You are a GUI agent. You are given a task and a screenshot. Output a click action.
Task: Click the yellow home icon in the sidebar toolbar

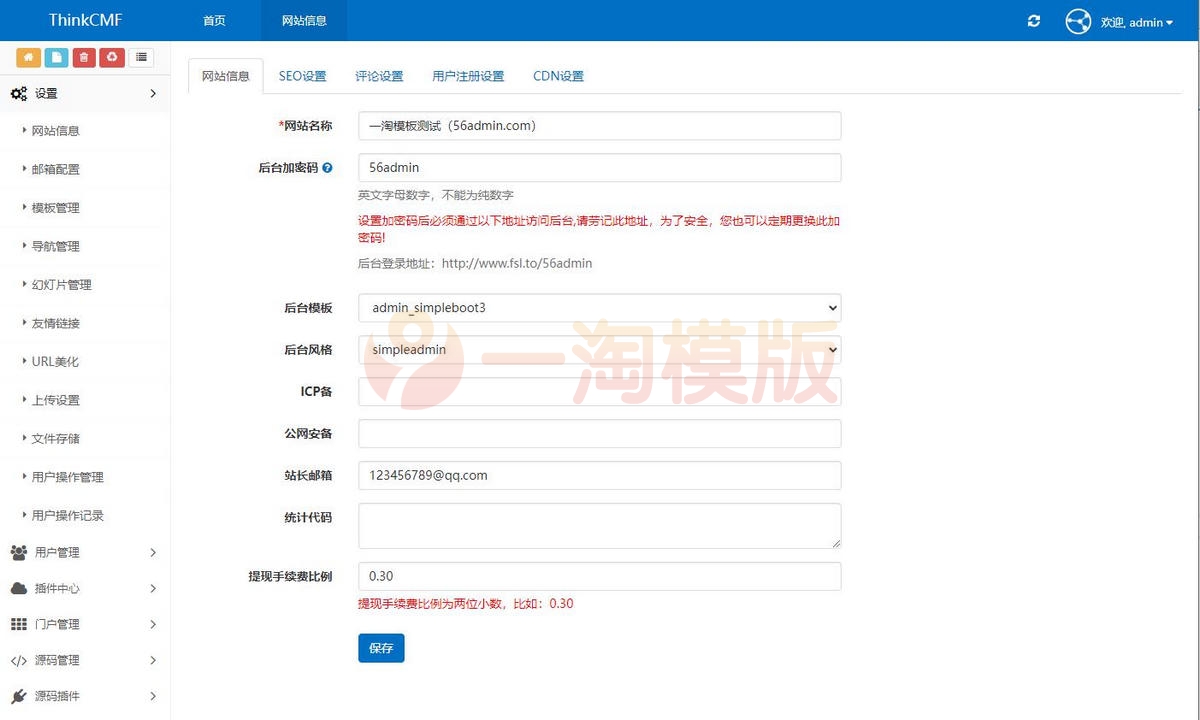coord(28,57)
